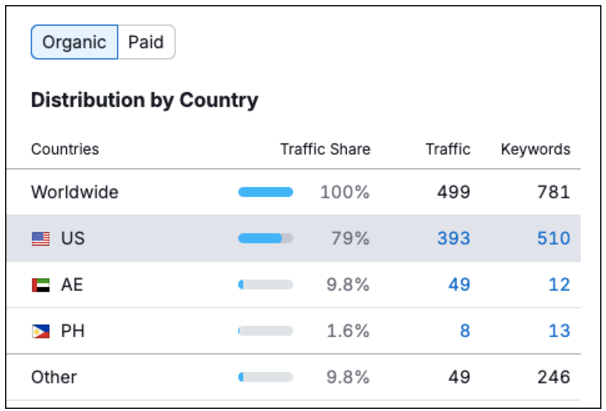This screenshot has width=606, height=411.
Task: Click the Worldwide 100% traffic share bar
Action: click(265, 192)
